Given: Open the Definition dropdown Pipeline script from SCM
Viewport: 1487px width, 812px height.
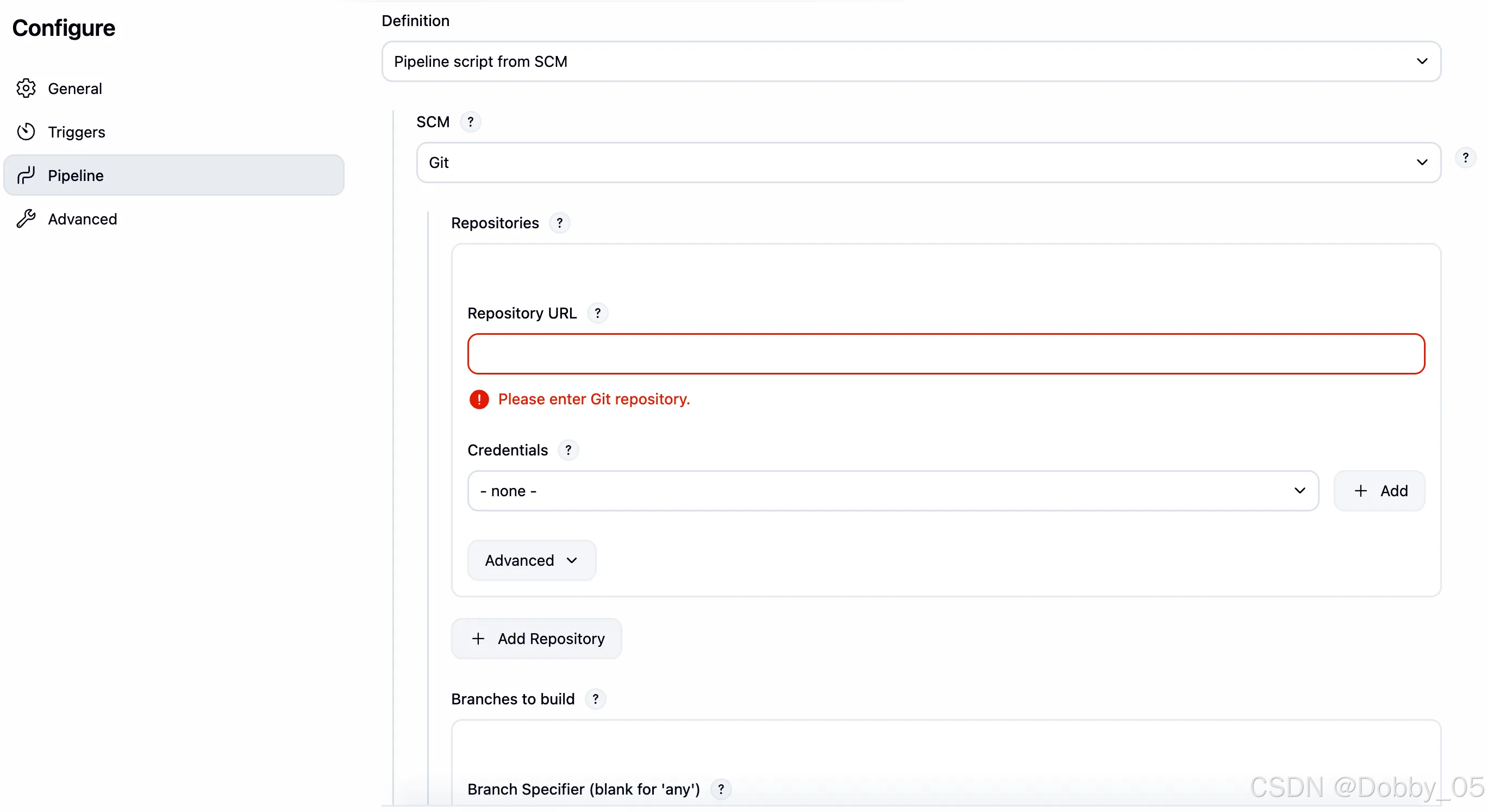Looking at the screenshot, I should [911, 61].
